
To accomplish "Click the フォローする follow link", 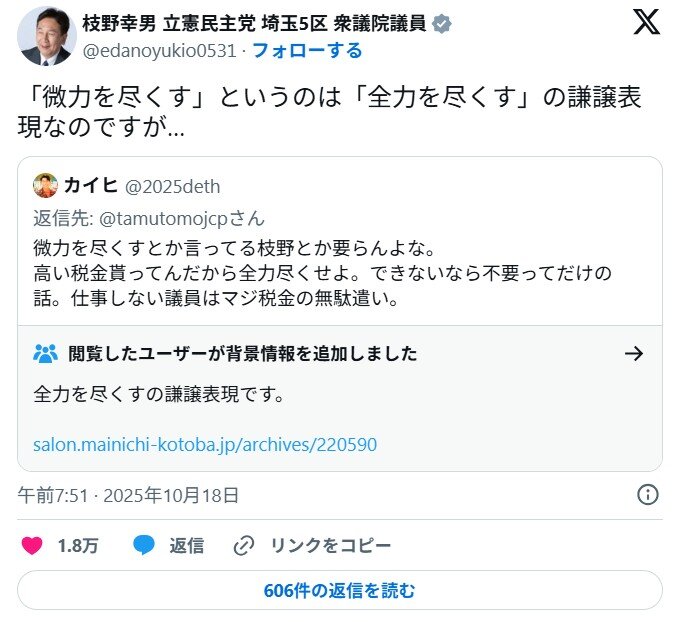I will click(306, 50).
